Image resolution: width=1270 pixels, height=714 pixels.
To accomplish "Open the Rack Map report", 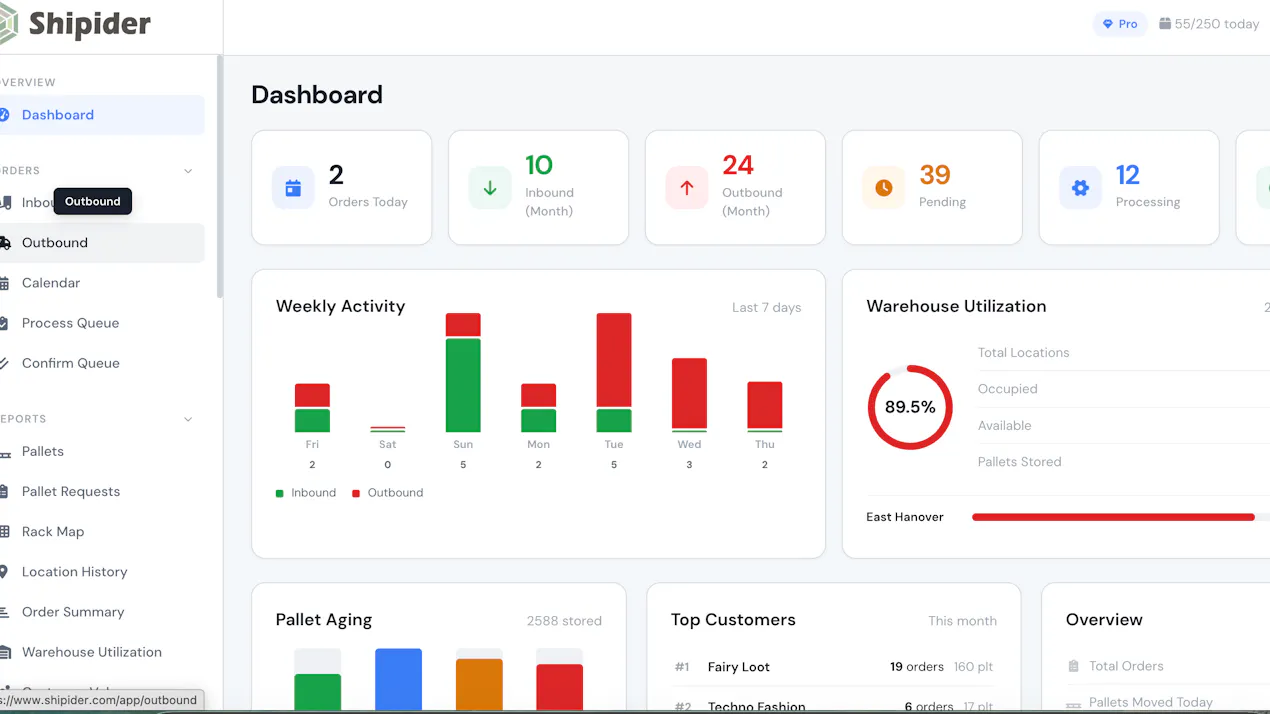I will (102, 532).
